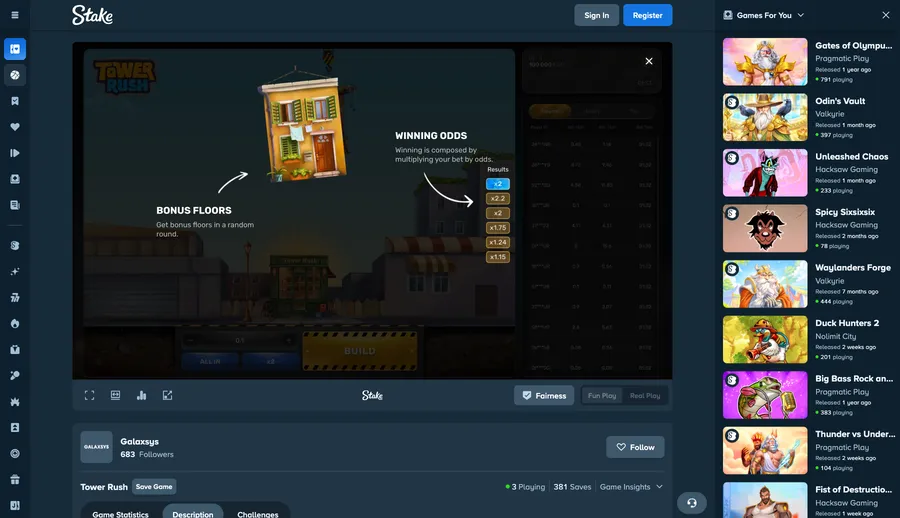The width and height of the screenshot is (900, 518).
Task: Click the Sign In button
Action: pos(596,16)
